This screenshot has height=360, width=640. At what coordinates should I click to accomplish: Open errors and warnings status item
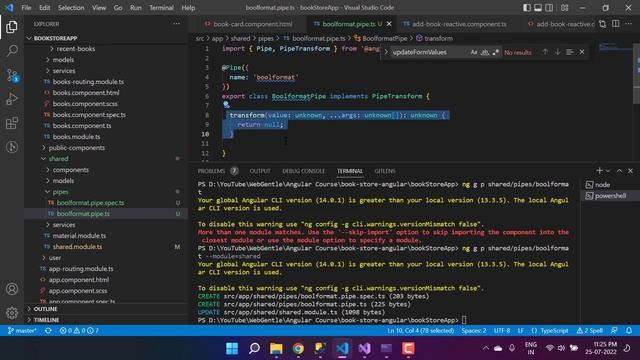pyautogui.click(x=79, y=331)
